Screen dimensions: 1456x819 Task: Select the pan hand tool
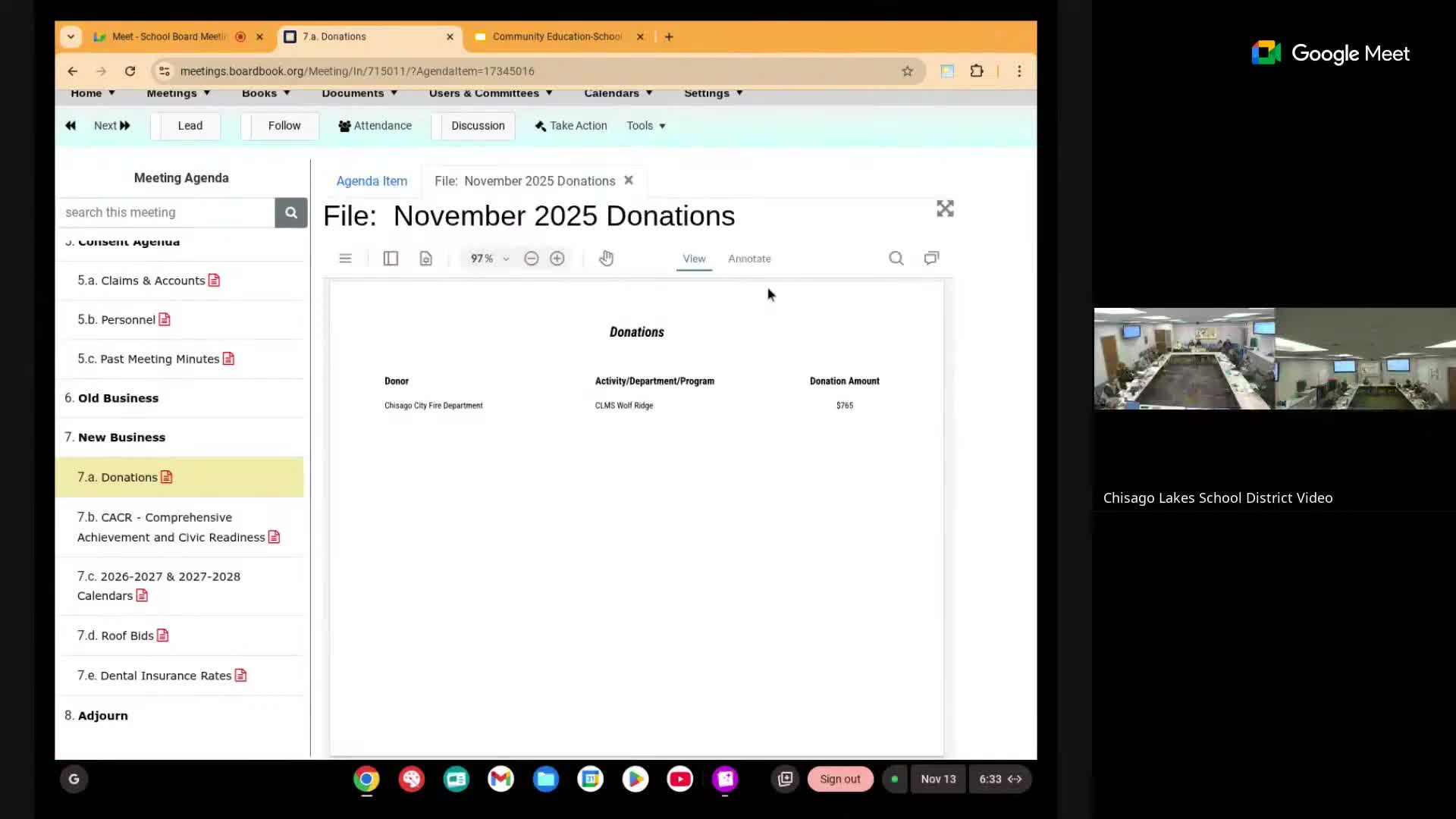[606, 259]
